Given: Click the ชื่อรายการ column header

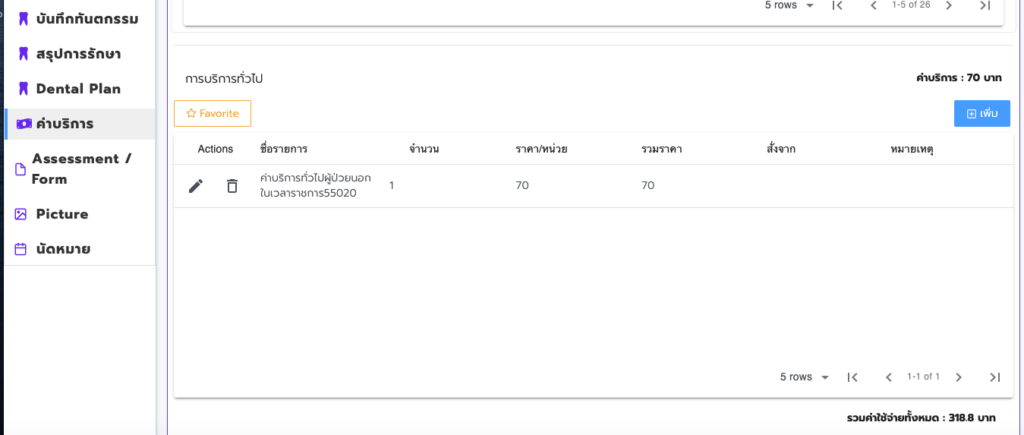Looking at the screenshot, I should click(283, 149).
